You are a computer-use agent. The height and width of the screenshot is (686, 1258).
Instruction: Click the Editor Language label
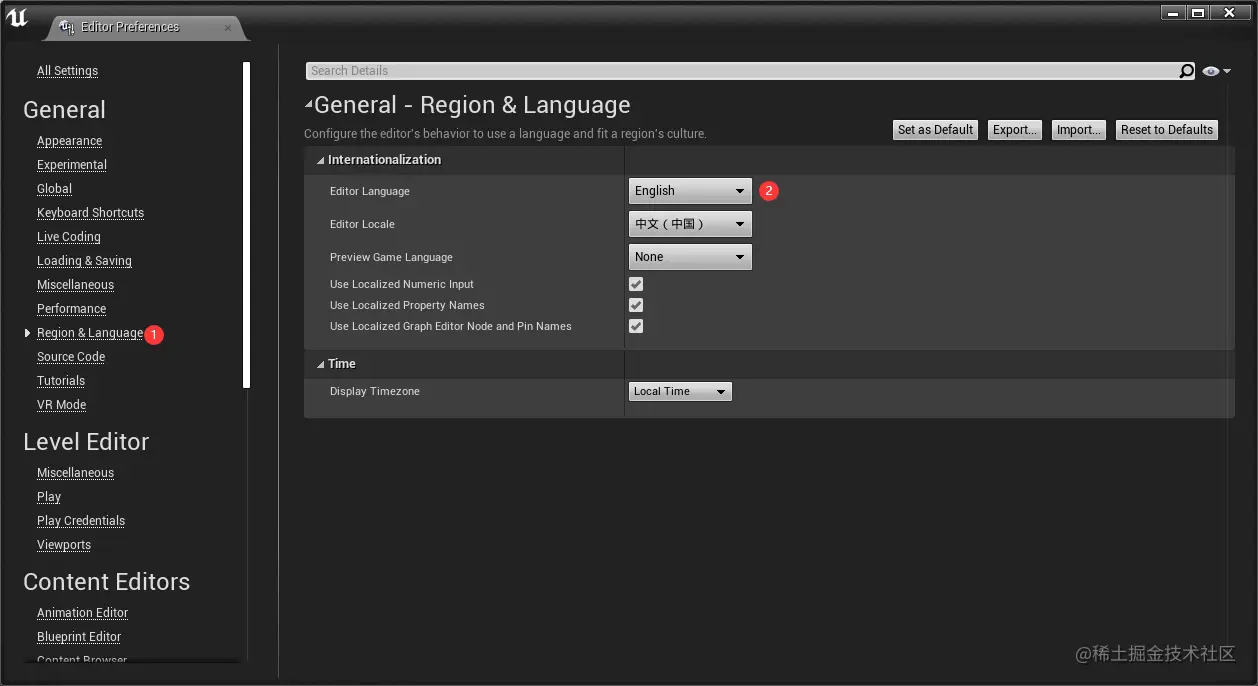point(370,191)
